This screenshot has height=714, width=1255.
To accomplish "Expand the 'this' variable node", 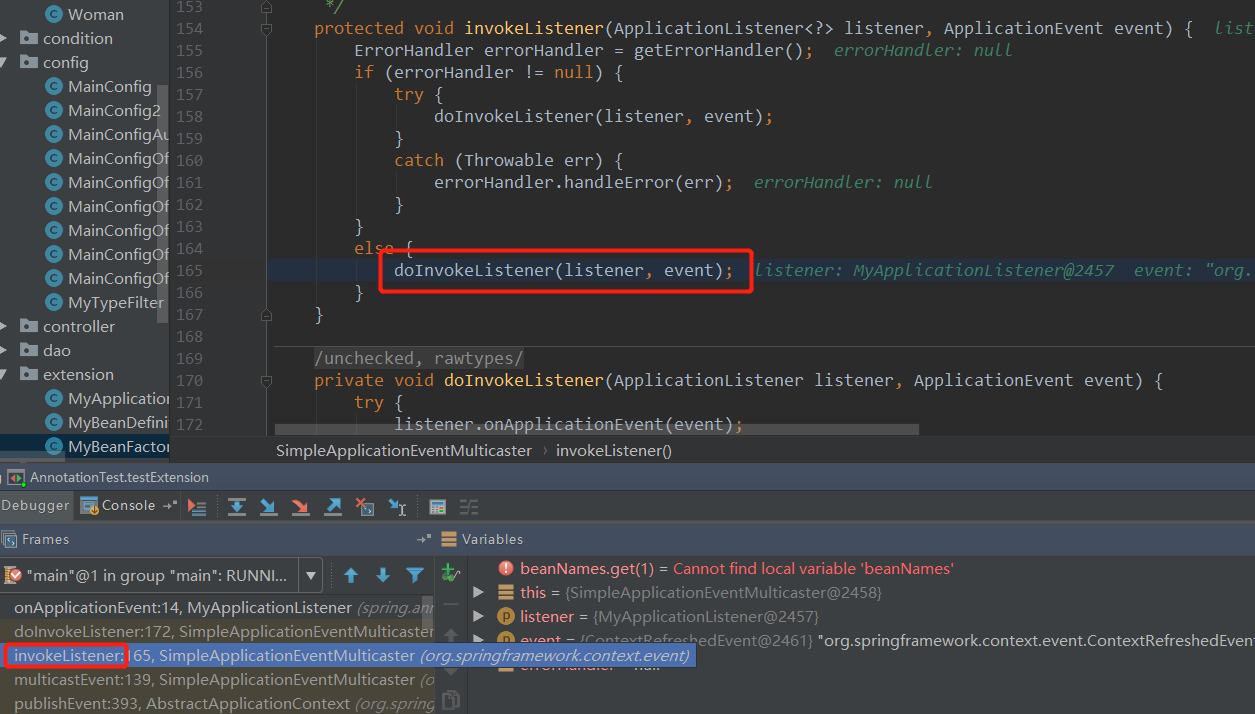I will click(478, 592).
